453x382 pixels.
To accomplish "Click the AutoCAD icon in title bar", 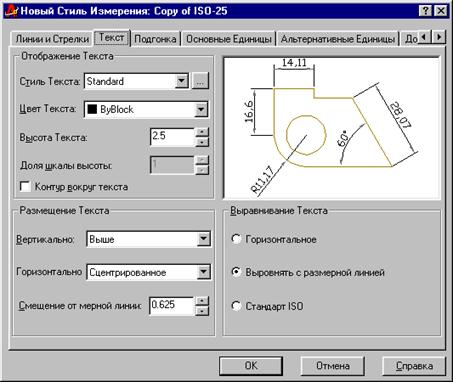I will (x=11, y=11).
